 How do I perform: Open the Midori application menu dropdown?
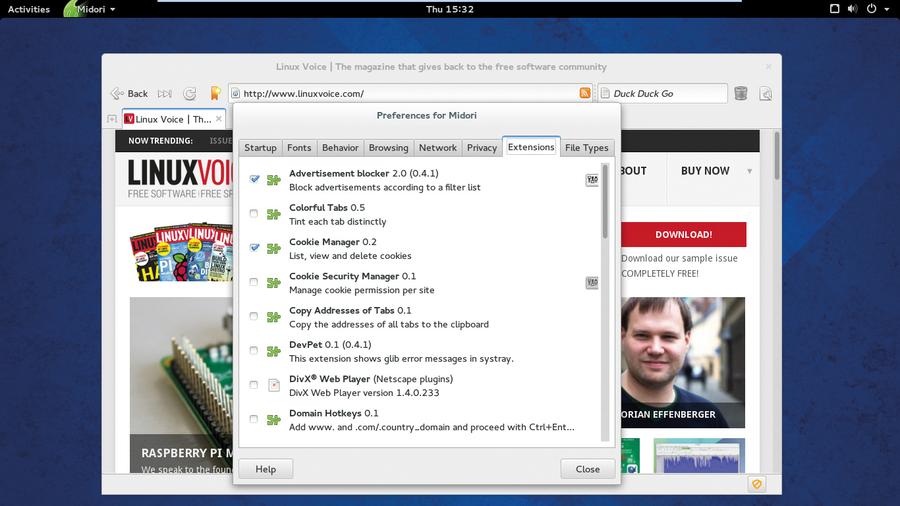coord(91,9)
